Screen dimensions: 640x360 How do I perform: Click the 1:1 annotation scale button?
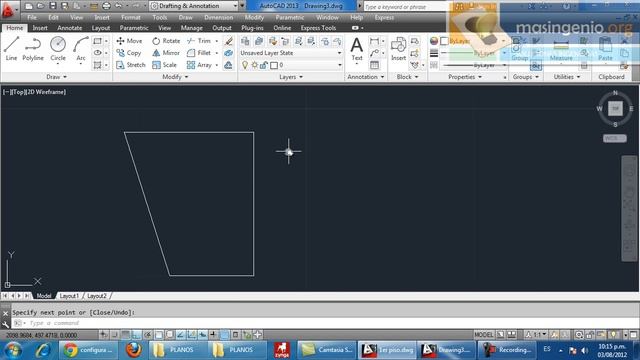[536, 335]
